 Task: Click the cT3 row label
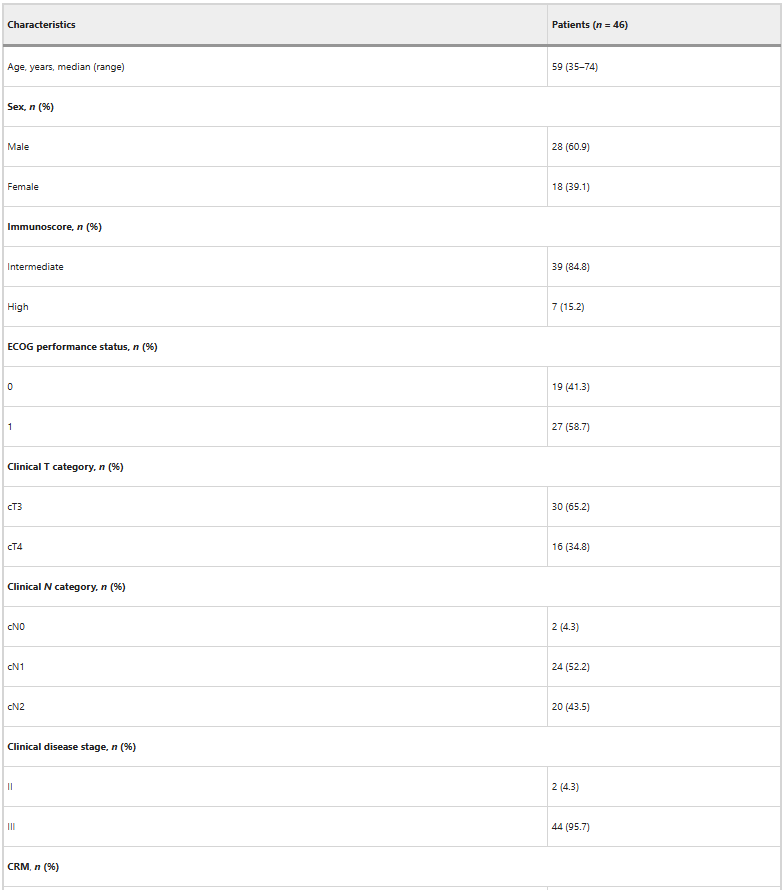(x=15, y=507)
